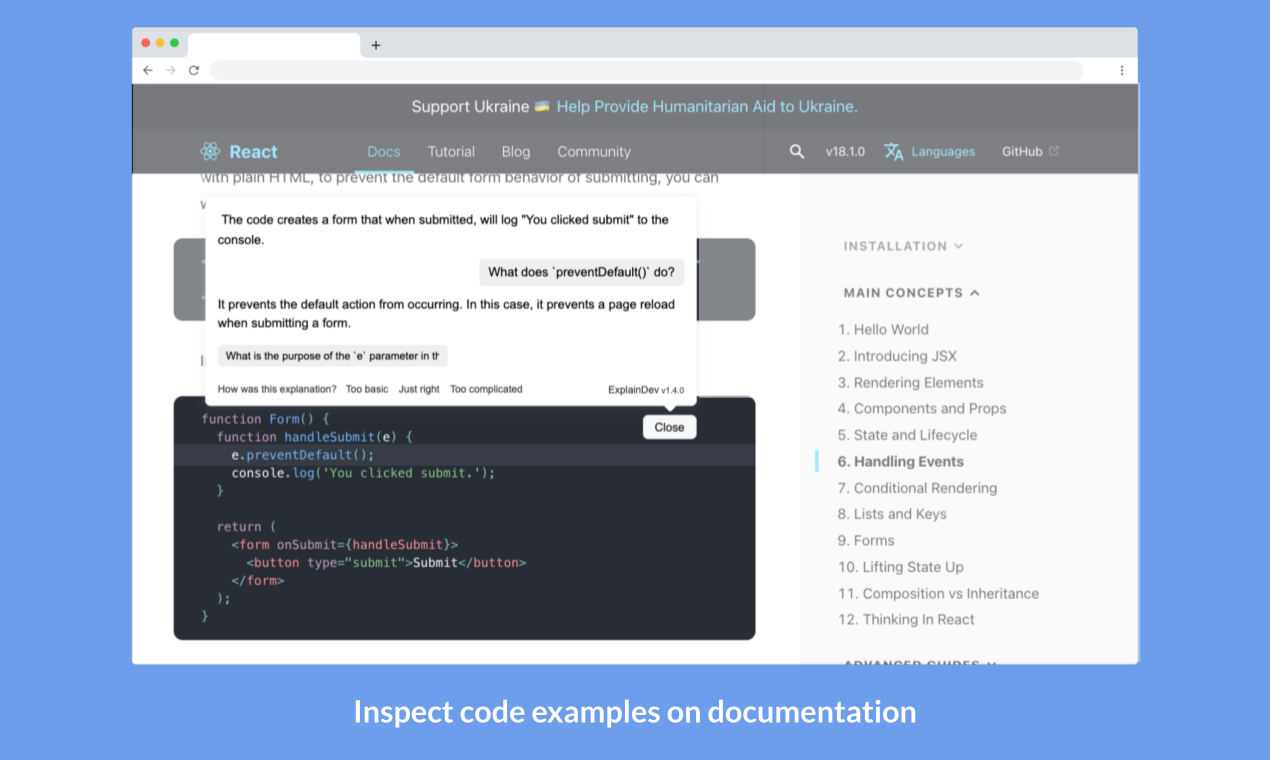Click the browser back arrow

(148, 70)
